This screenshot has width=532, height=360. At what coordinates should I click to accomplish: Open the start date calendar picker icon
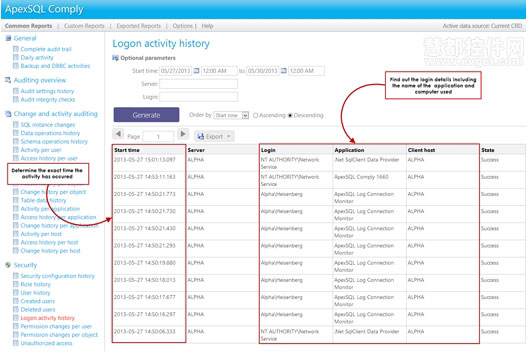point(196,71)
